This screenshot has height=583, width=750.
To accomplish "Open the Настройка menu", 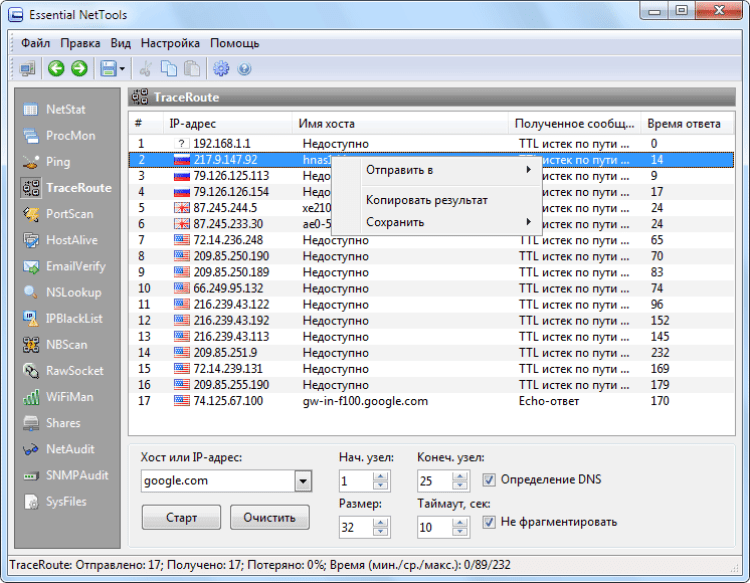I will click(x=170, y=43).
